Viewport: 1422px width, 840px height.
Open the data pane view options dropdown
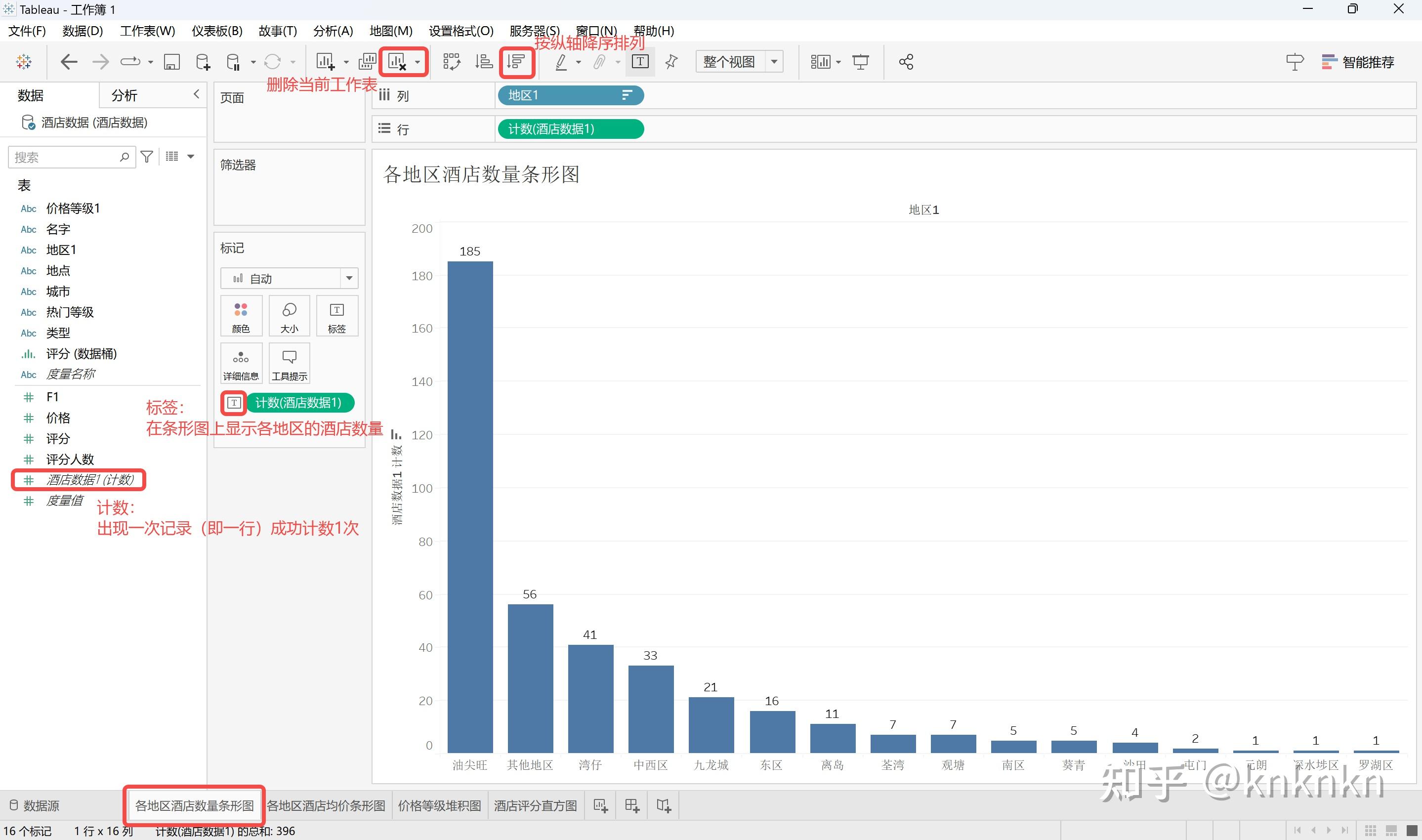pos(191,157)
